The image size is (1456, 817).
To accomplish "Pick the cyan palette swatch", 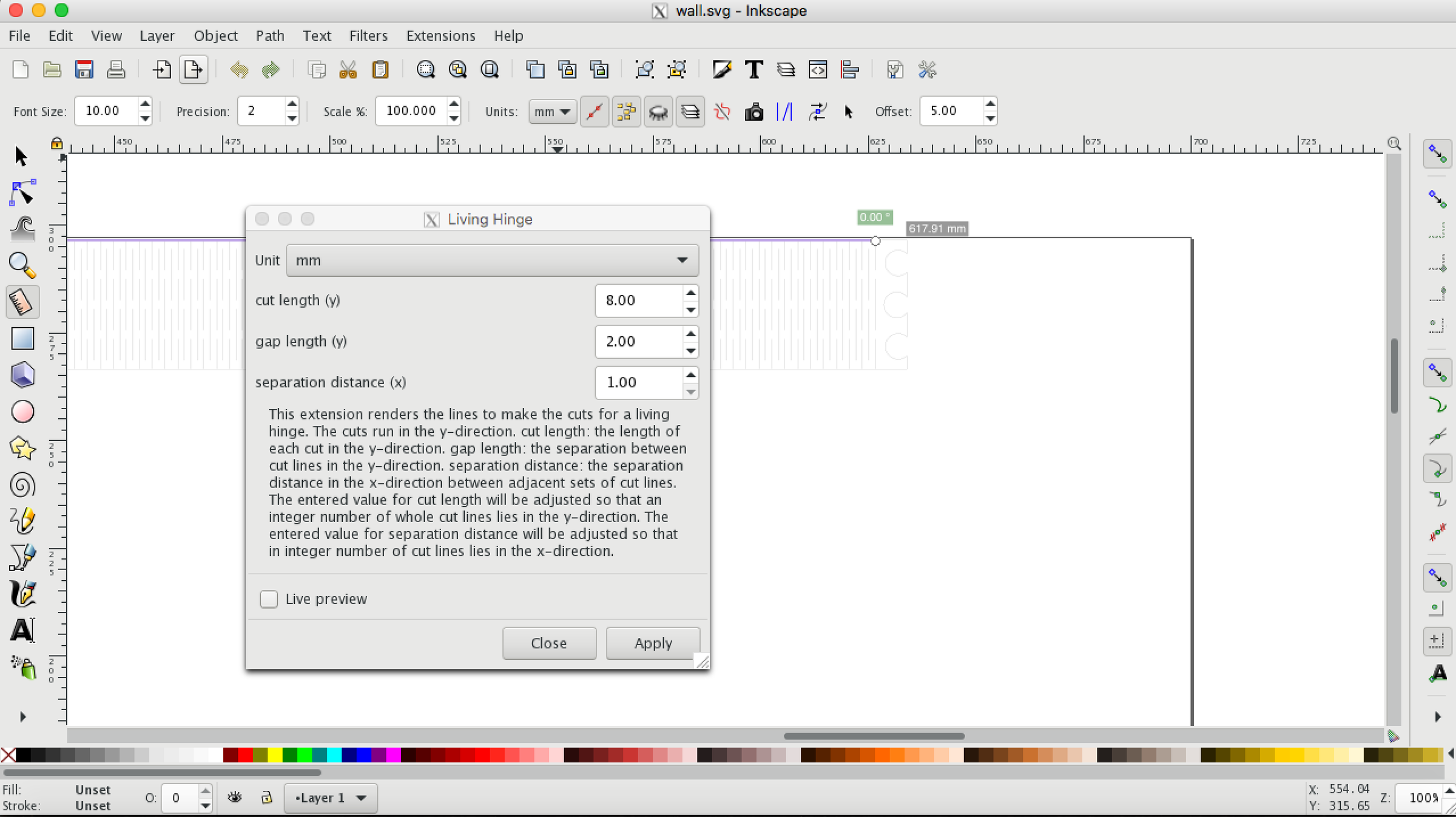I will coord(334,754).
